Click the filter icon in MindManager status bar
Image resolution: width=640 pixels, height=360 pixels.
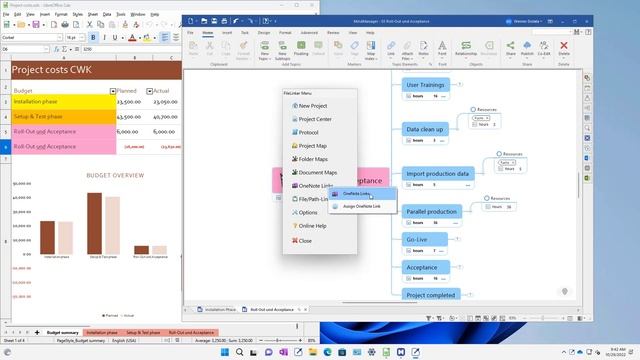click(429, 318)
